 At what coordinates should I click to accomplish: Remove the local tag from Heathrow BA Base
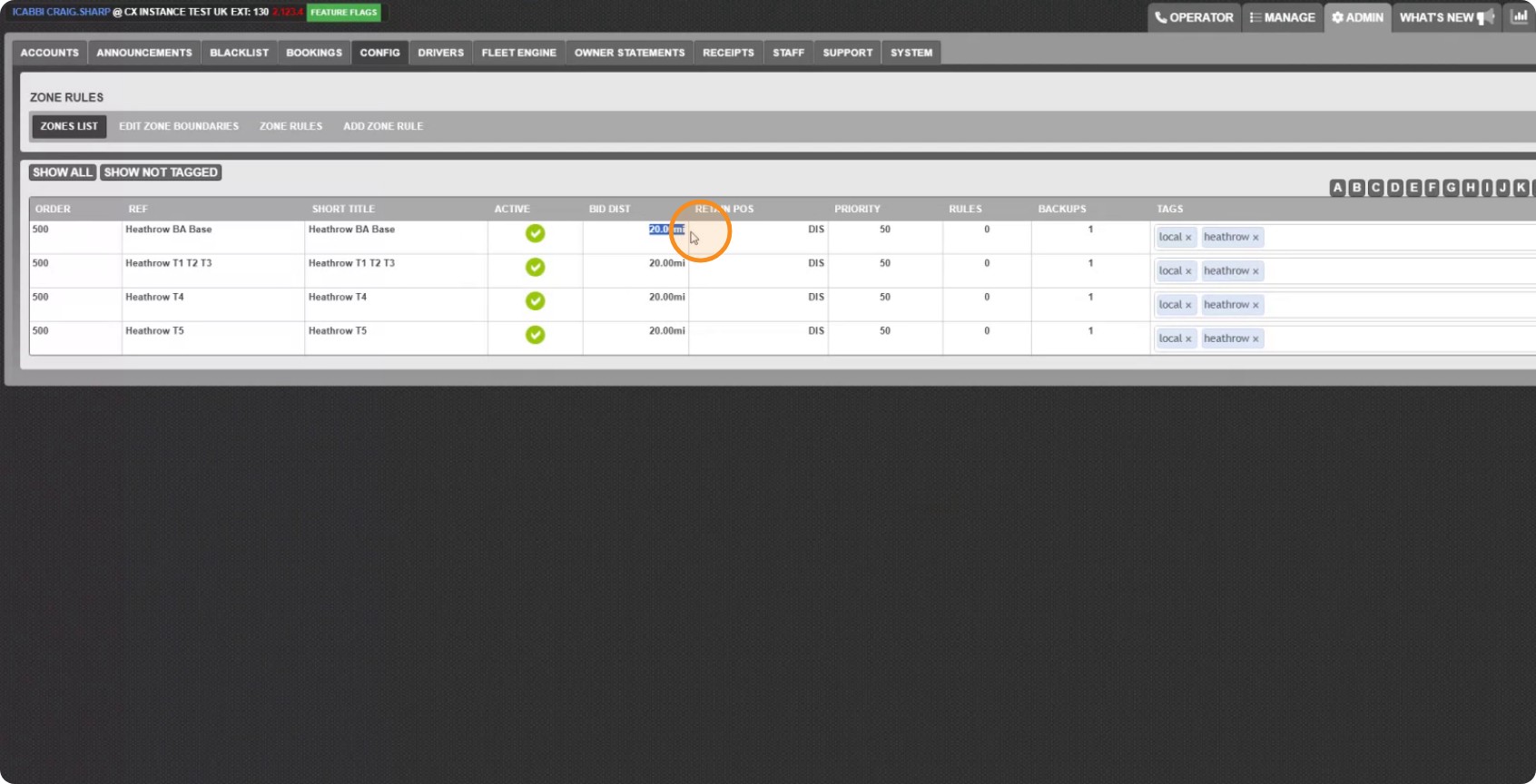[x=1188, y=238]
